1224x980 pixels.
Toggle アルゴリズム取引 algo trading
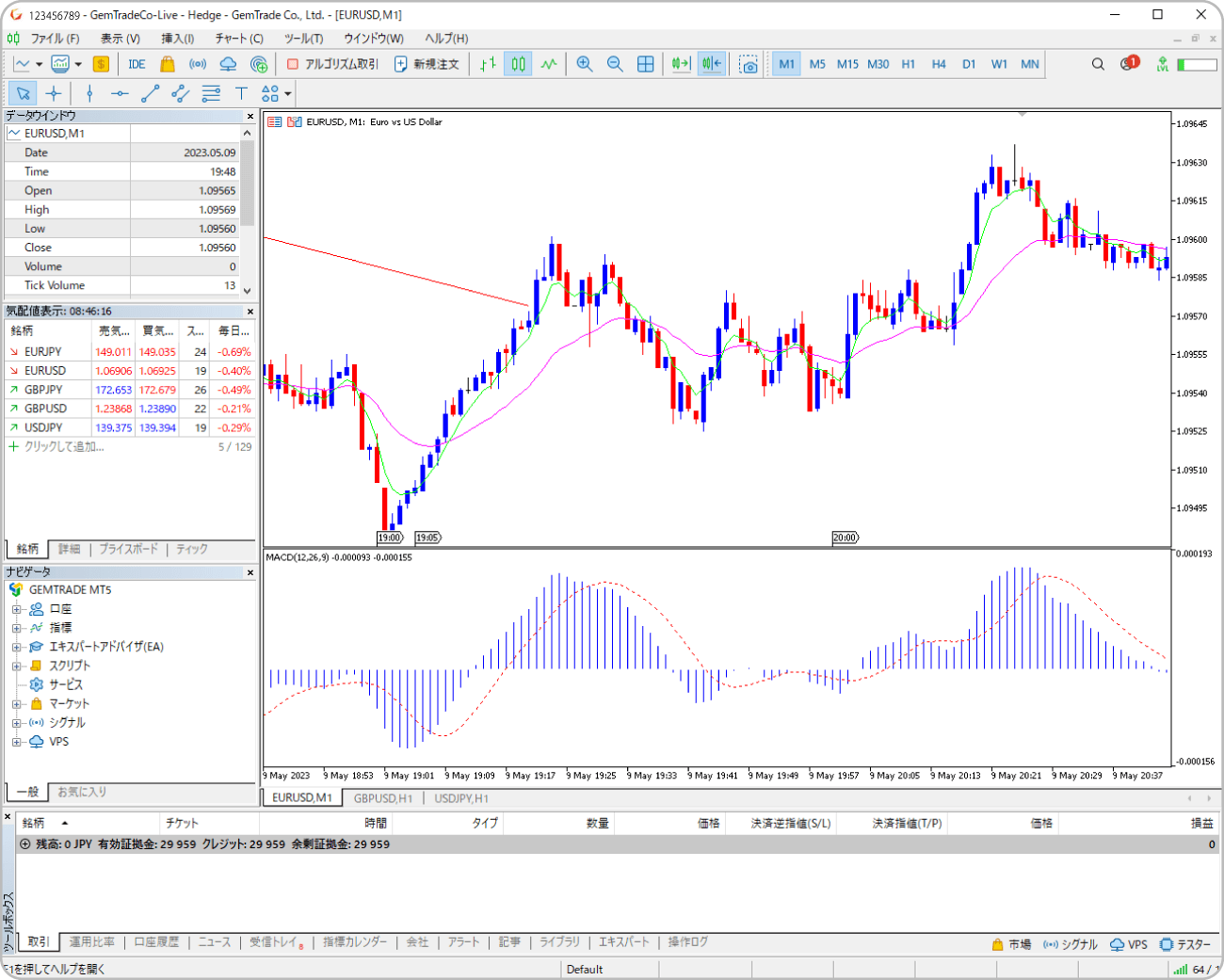332,64
